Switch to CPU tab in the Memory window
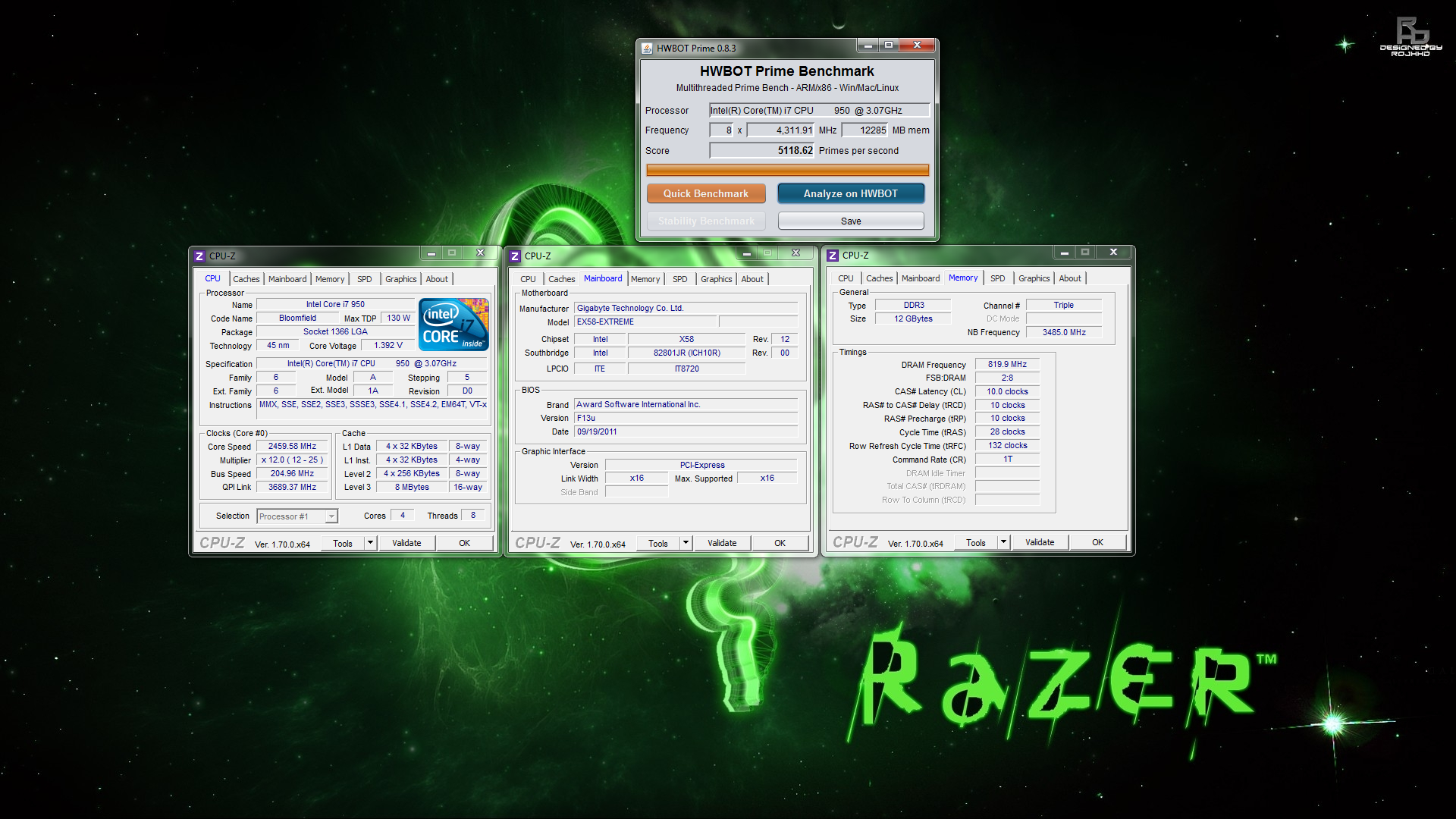Viewport: 1456px width, 819px height. tap(846, 278)
